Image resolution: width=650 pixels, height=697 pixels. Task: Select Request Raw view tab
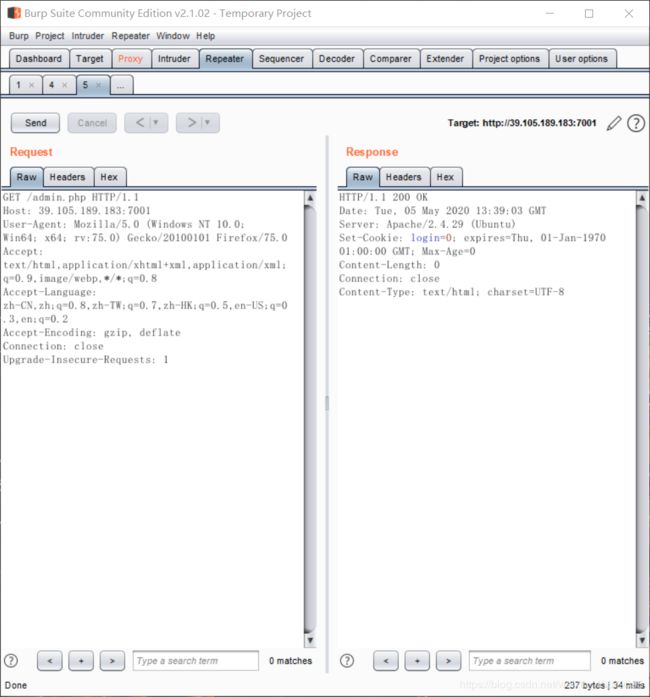27,177
